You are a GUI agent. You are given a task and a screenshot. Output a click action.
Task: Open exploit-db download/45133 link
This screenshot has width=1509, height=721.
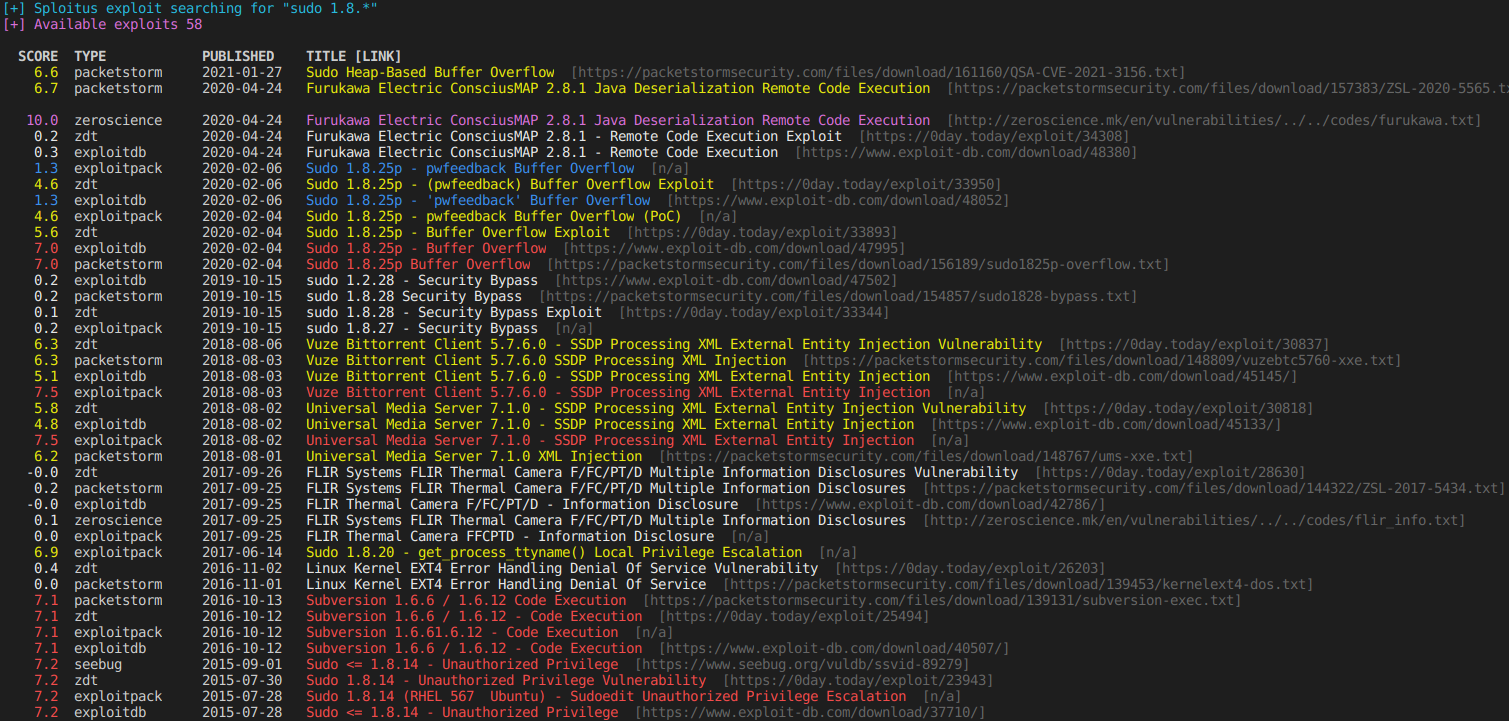(x=1106, y=424)
